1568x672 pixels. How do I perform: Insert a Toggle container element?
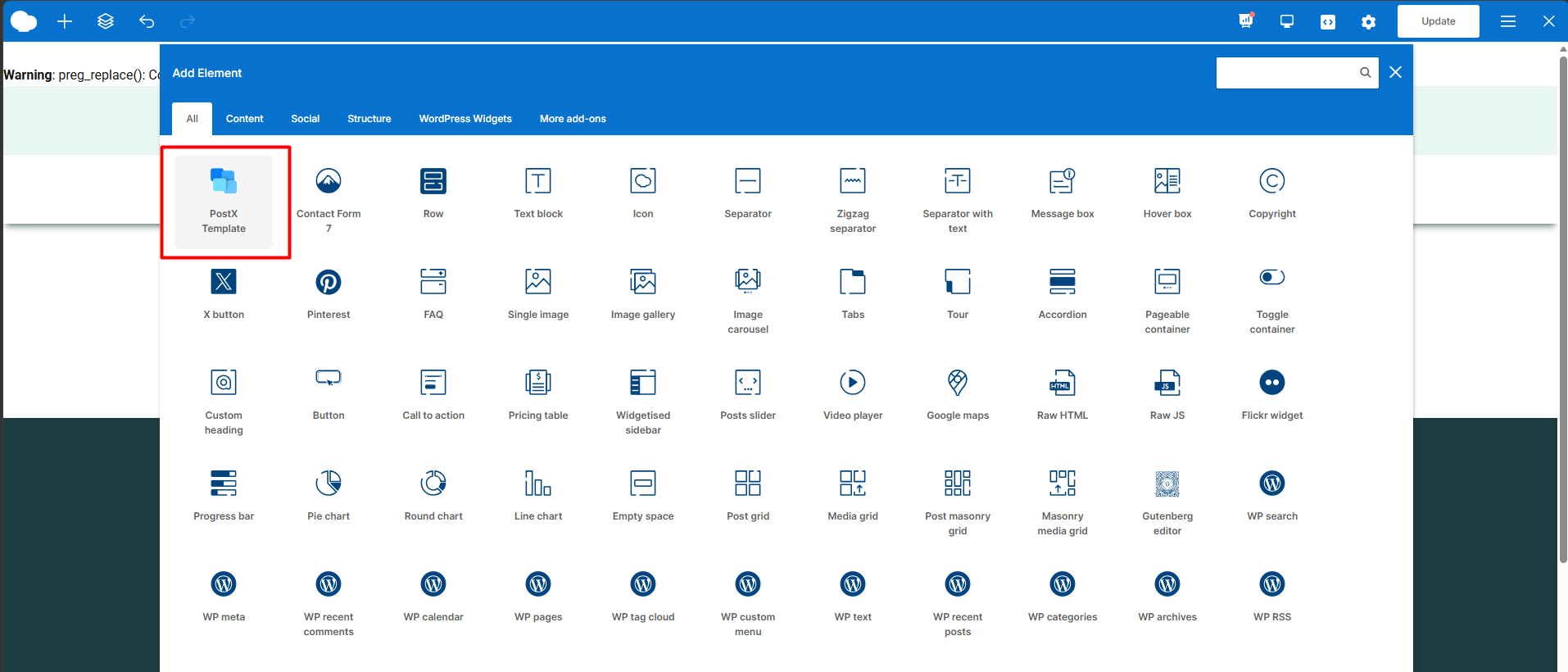pos(1272,302)
